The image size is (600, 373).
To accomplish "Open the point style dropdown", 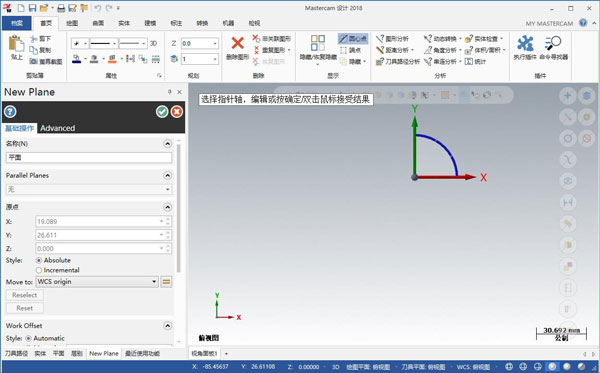I will coord(85,43).
